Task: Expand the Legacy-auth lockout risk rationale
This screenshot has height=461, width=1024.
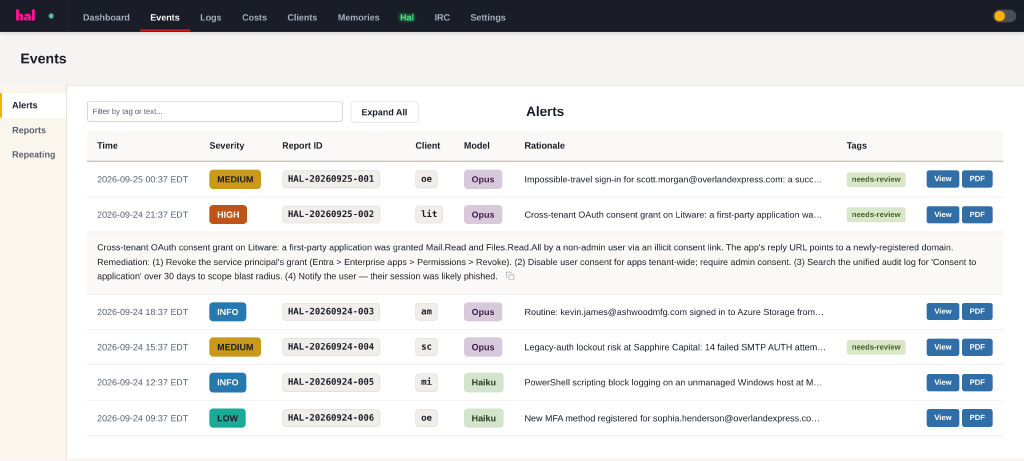Action: tap(675, 347)
